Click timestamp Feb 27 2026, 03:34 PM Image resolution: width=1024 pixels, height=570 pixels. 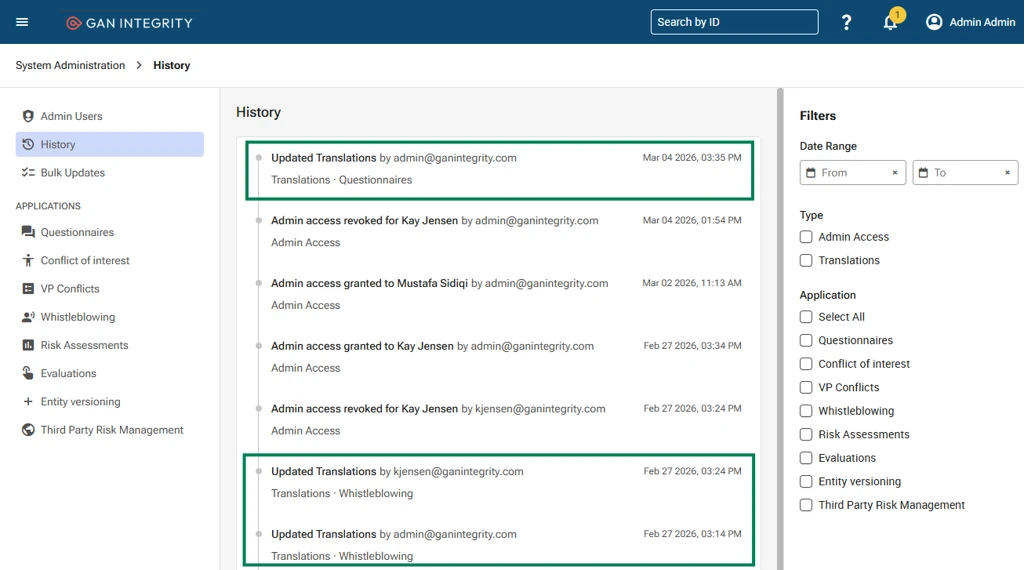coord(692,345)
